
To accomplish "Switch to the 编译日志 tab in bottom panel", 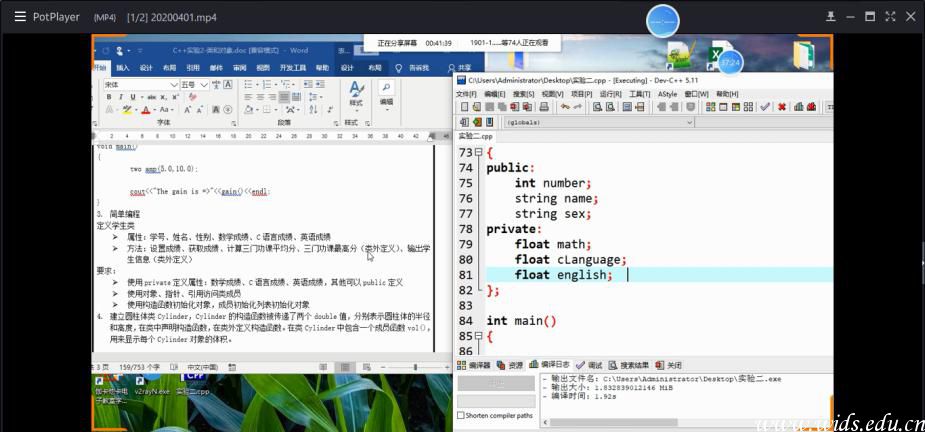I will [x=553, y=365].
